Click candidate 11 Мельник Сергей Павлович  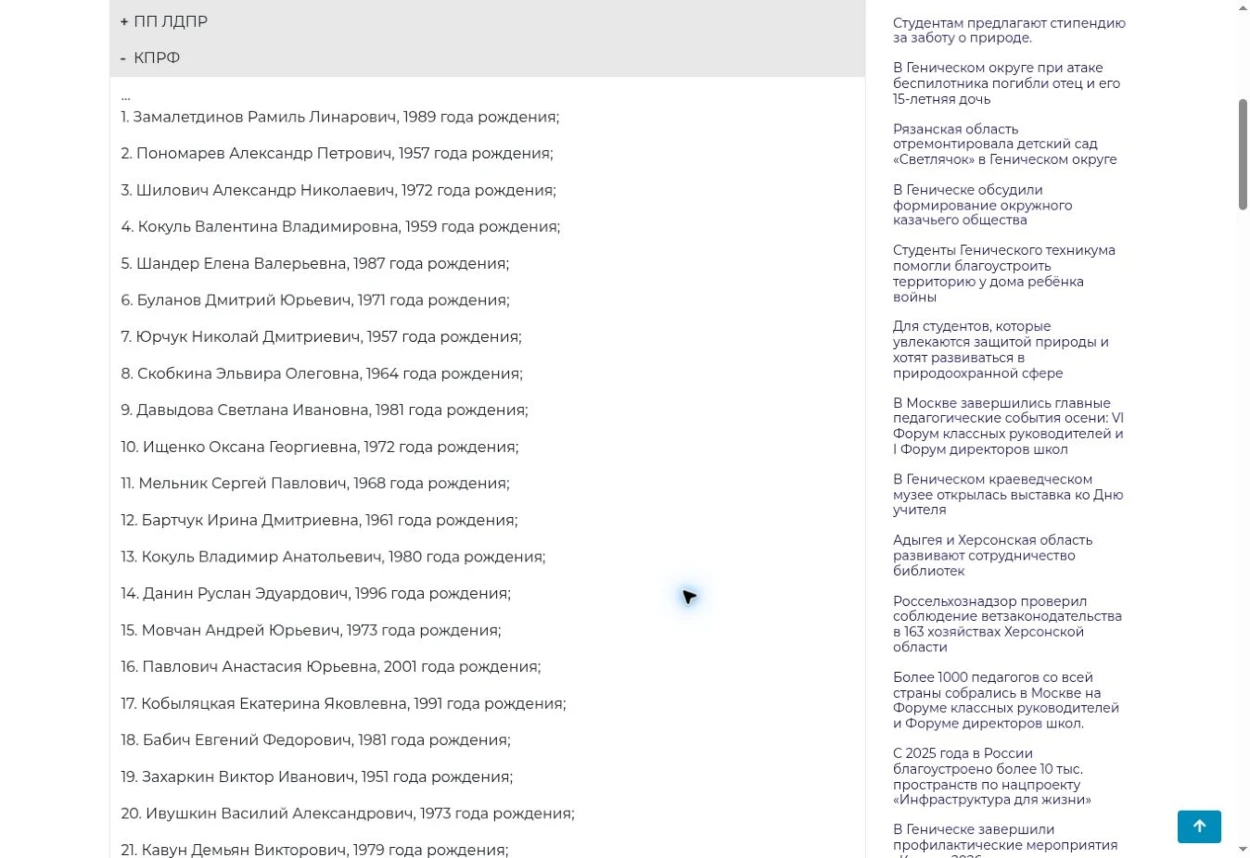[x=315, y=484]
